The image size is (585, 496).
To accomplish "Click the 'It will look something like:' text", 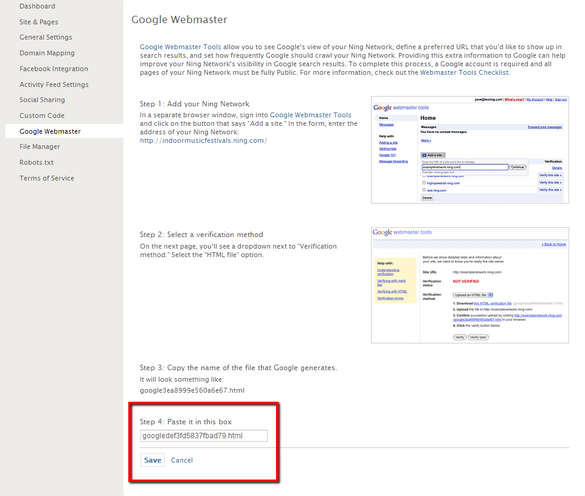I will click(182, 379).
